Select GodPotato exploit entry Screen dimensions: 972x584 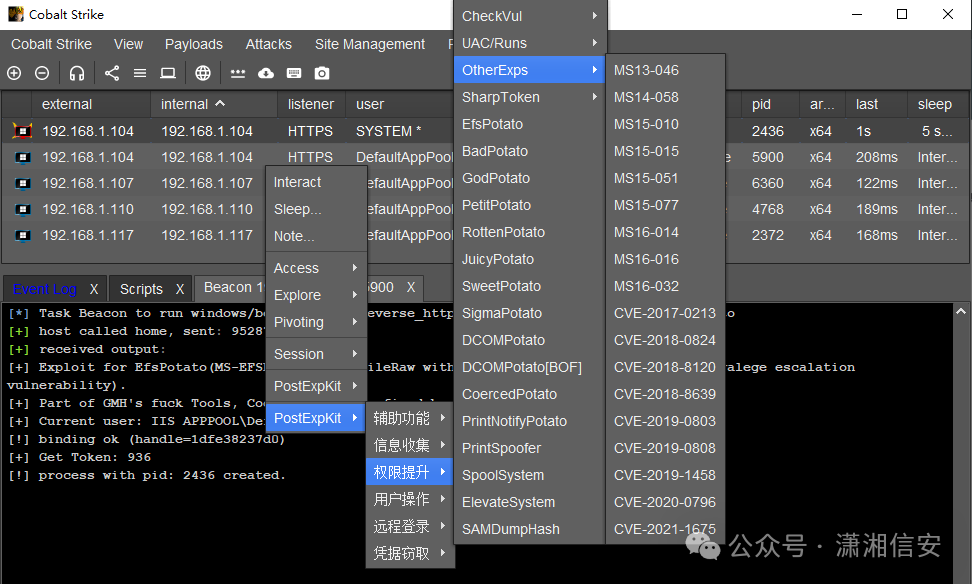click(x=530, y=179)
